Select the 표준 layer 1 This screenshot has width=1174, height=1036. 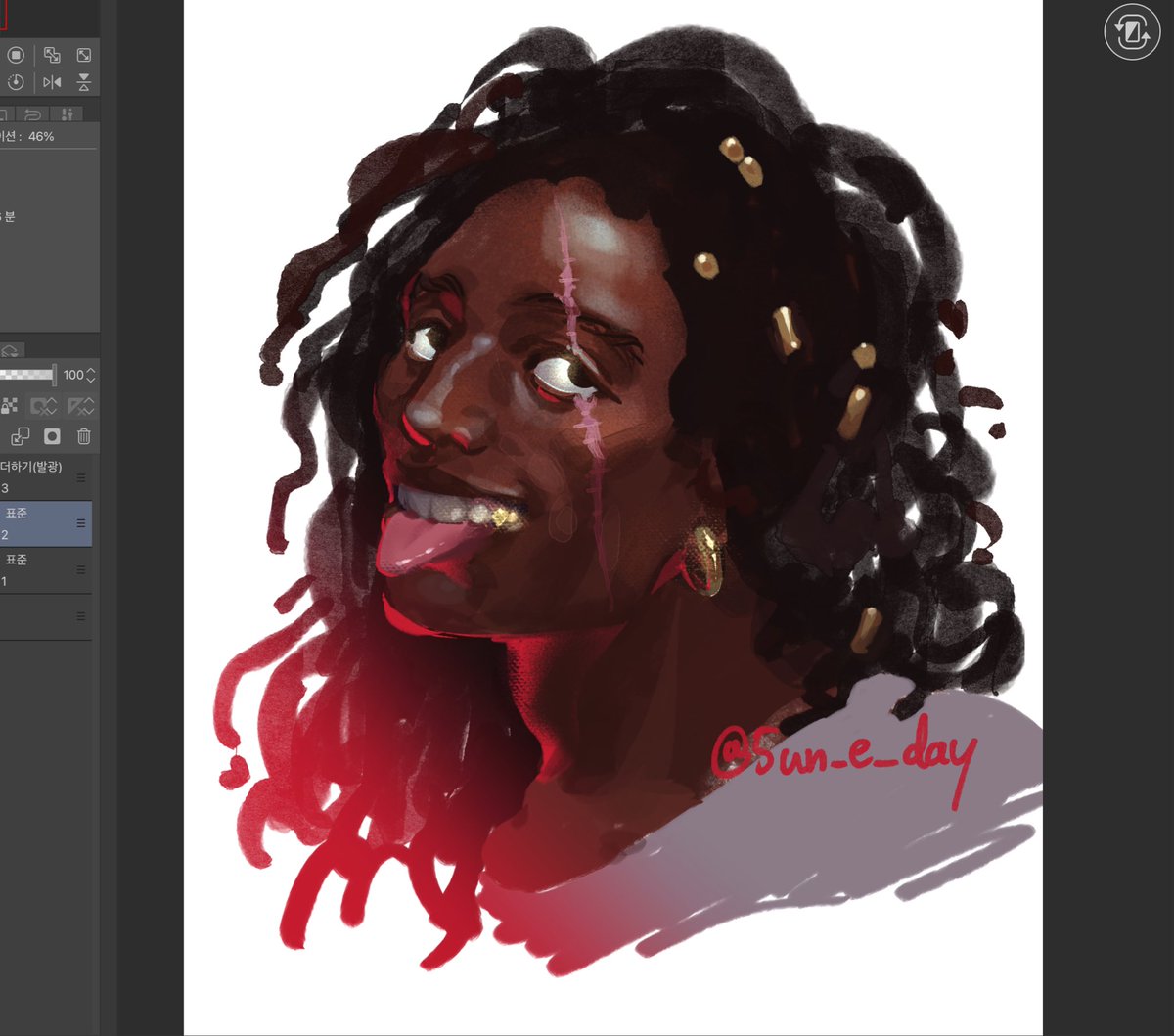coord(46,570)
